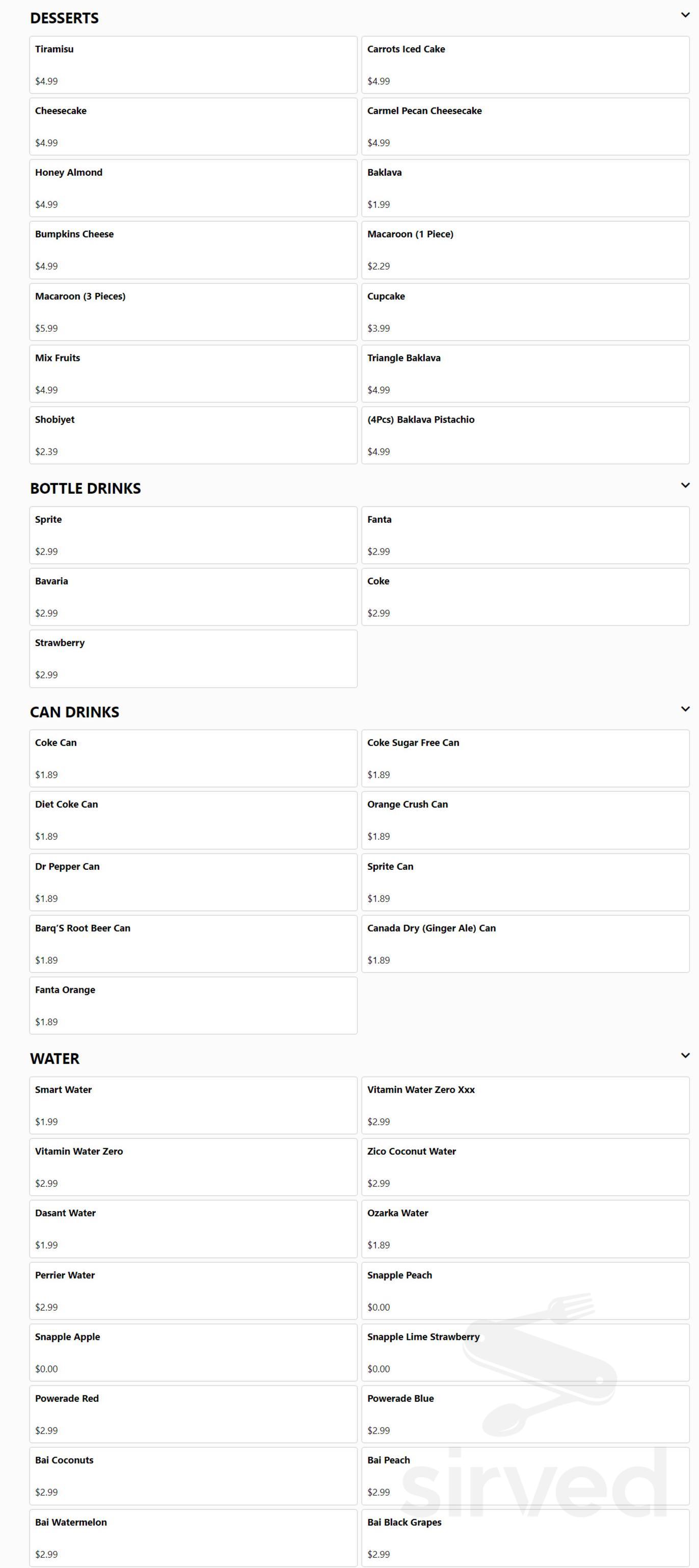The image size is (699, 1568).
Task: Pick the Shobiyet dessert card
Action: coord(193,435)
